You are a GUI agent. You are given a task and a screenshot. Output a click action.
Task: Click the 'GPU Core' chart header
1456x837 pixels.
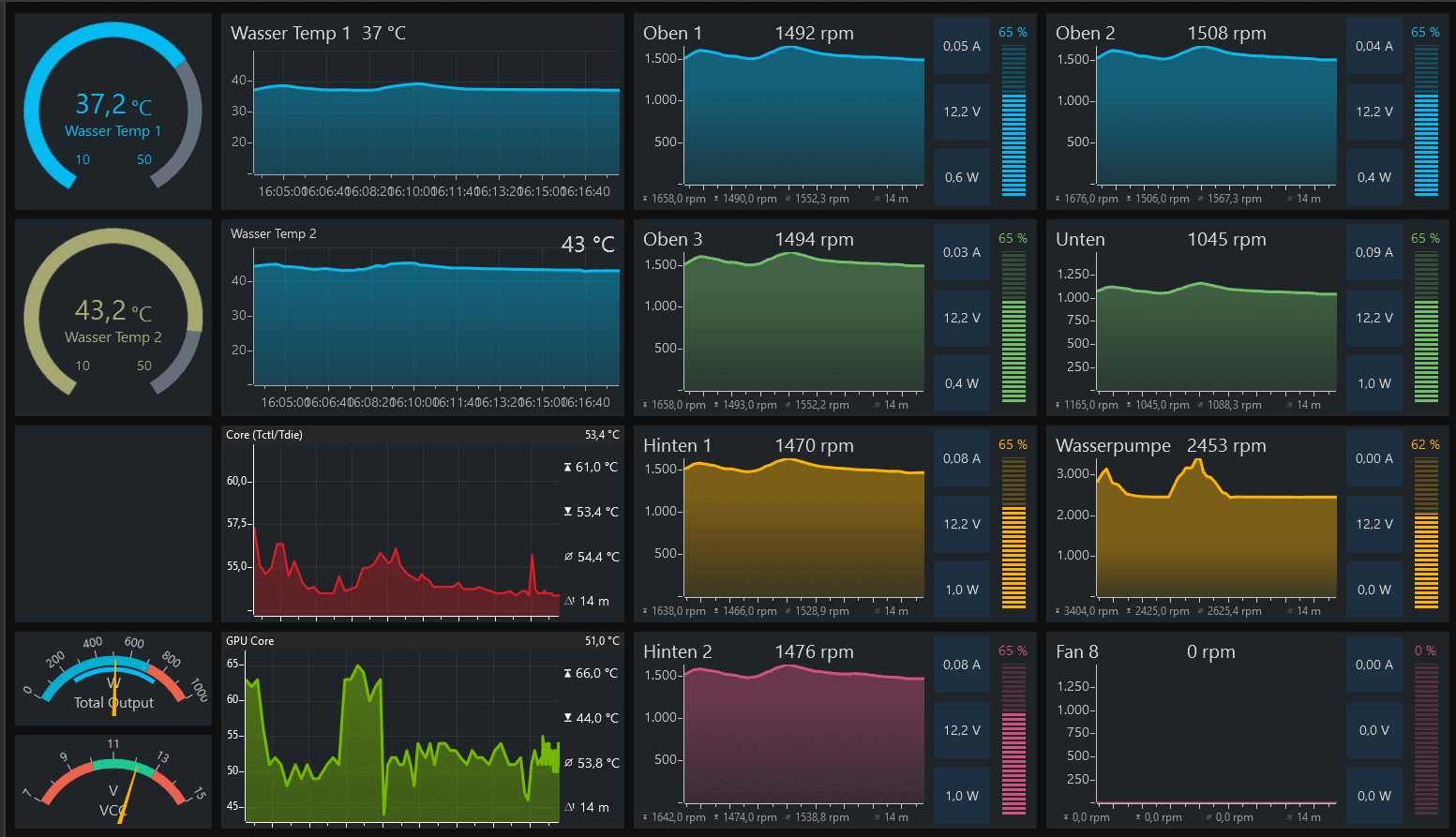[249, 641]
